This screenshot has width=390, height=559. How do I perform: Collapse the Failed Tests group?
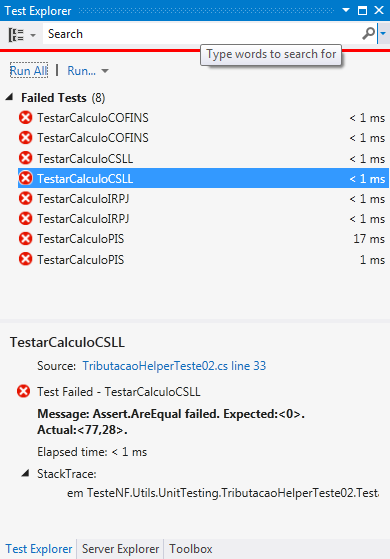(9, 97)
